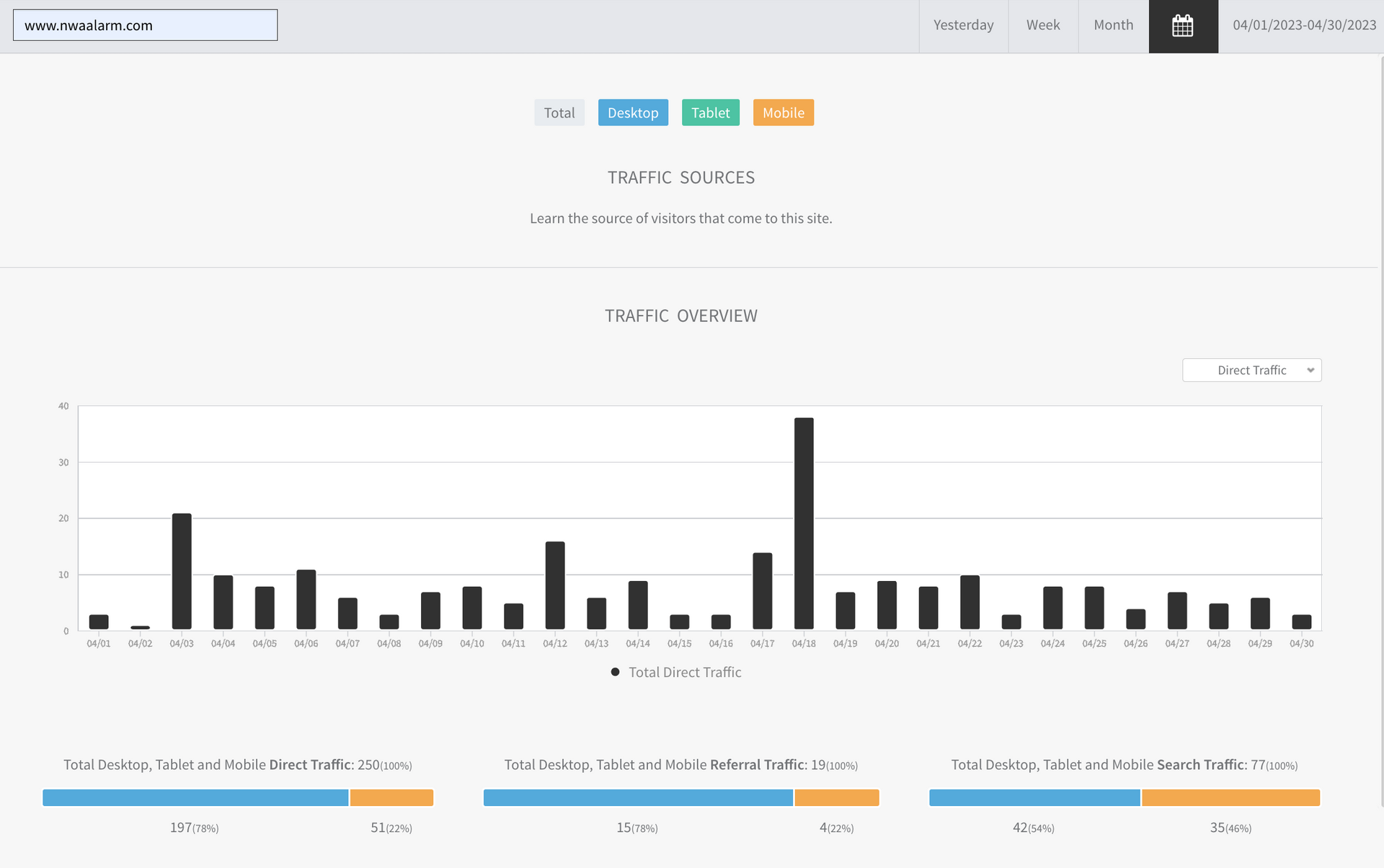Click the 04/01/2023-04/30/2023 date range text
Screen dimensions: 1384x868
tap(1304, 26)
